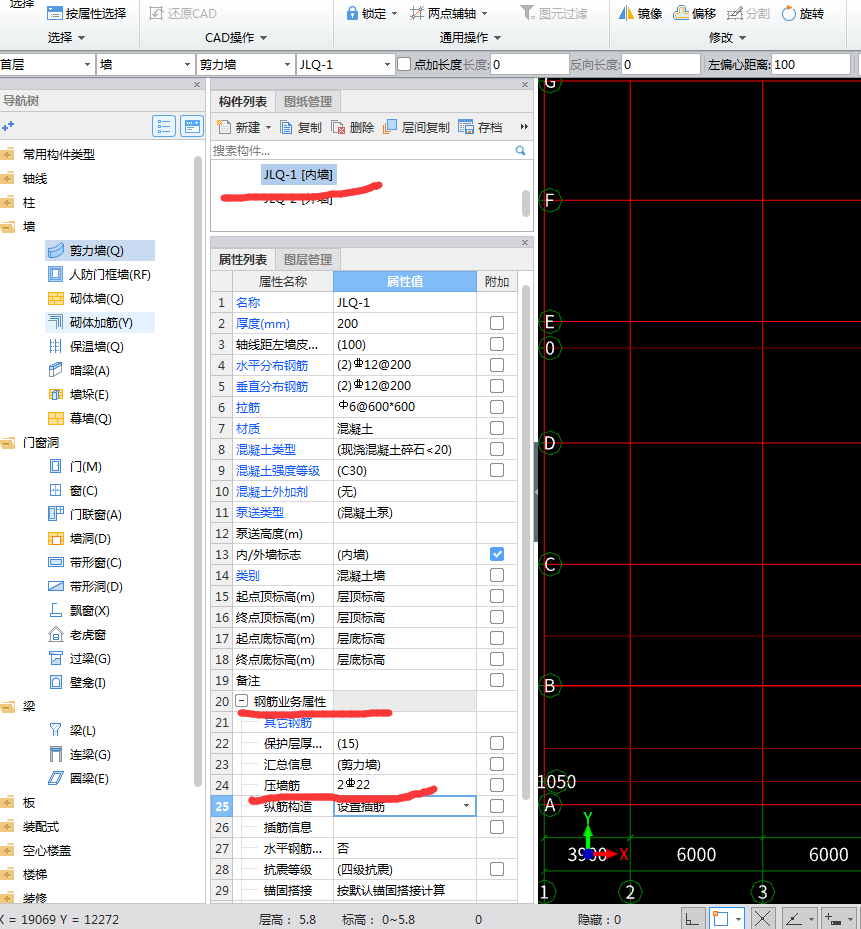Select 窗(C) window component icon
The width and height of the screenshot is (861, 929).
click(56, 491)
